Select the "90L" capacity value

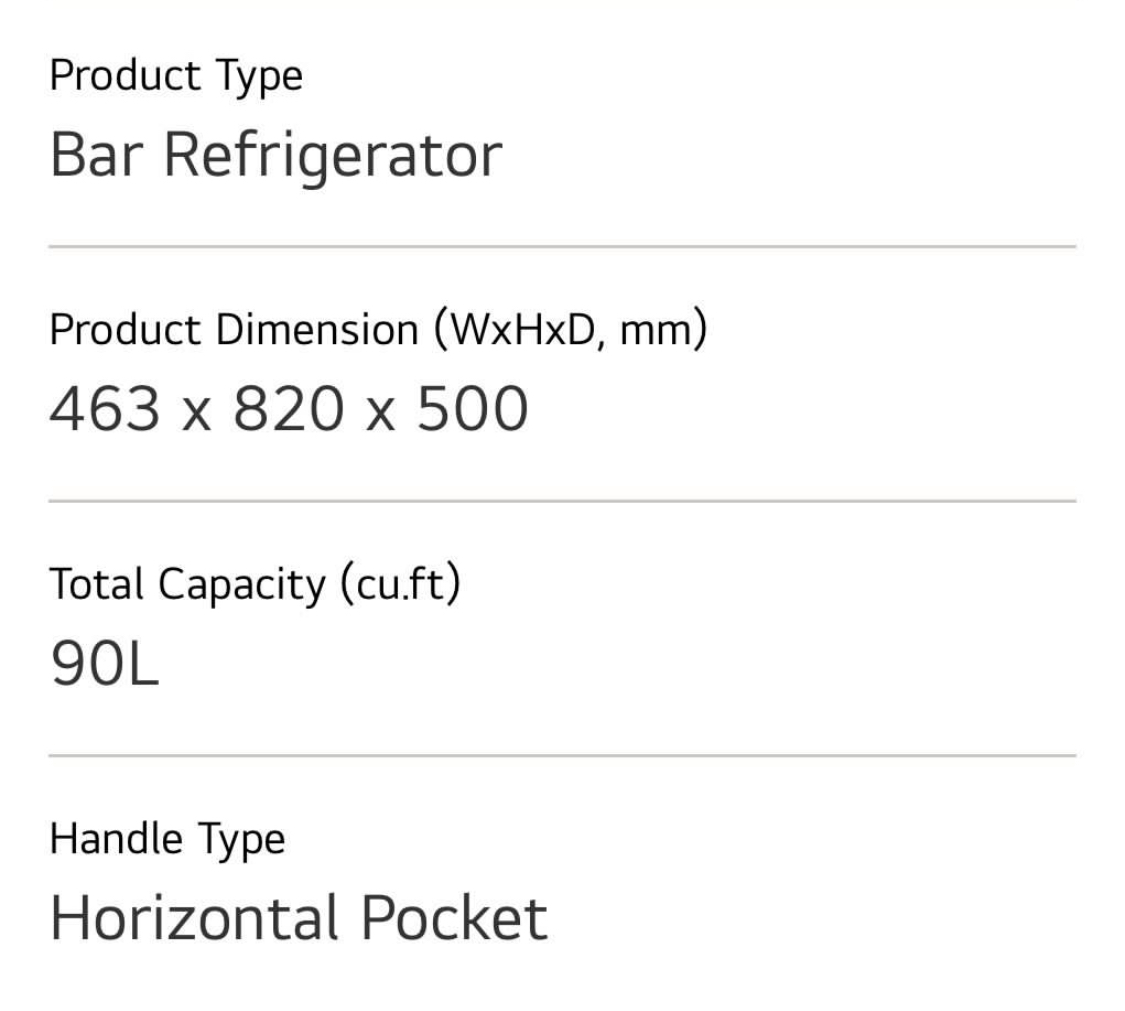click(x=104, y=664)
